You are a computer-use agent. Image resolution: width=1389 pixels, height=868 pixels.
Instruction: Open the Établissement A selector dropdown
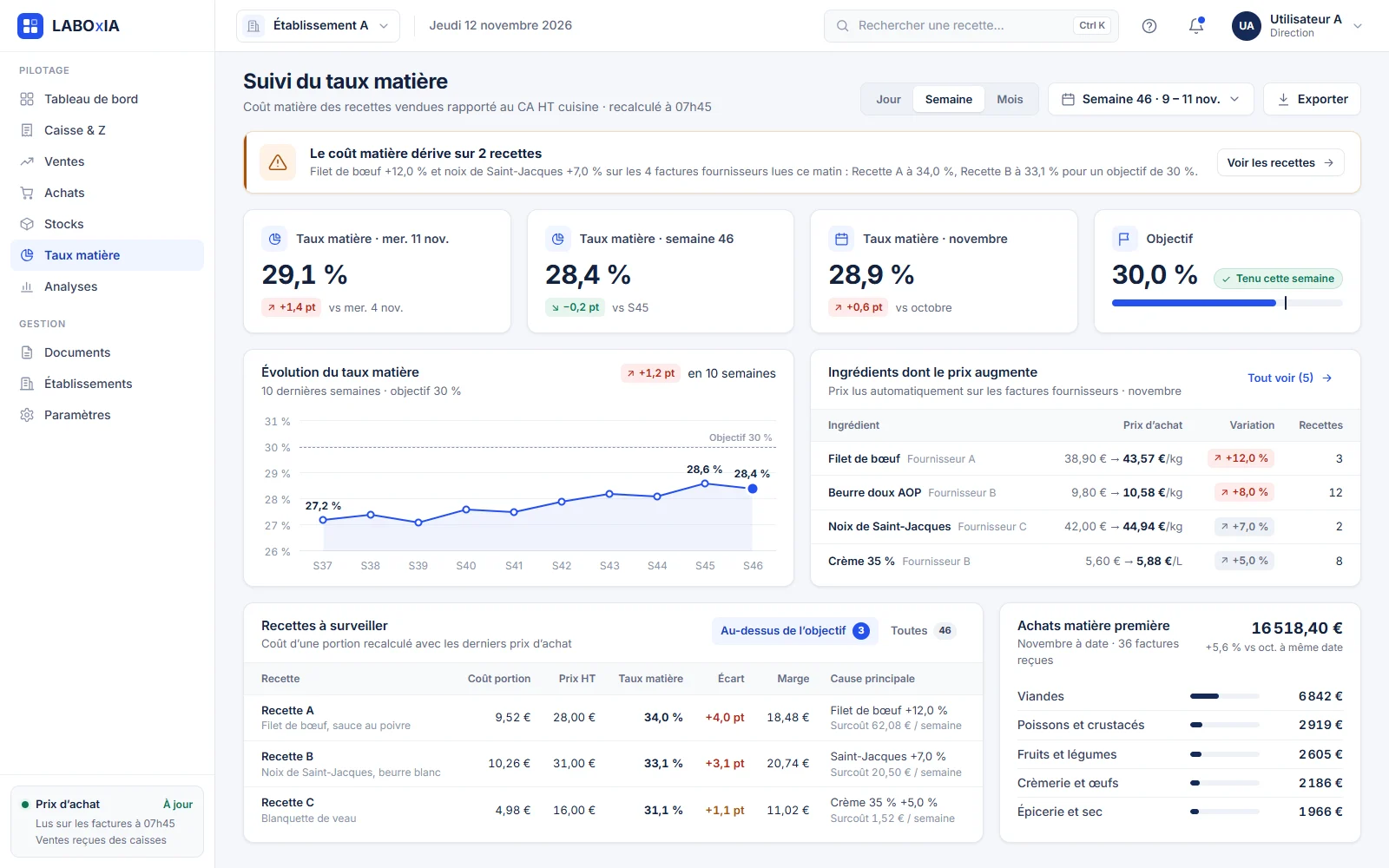click(x=318, y=26)
